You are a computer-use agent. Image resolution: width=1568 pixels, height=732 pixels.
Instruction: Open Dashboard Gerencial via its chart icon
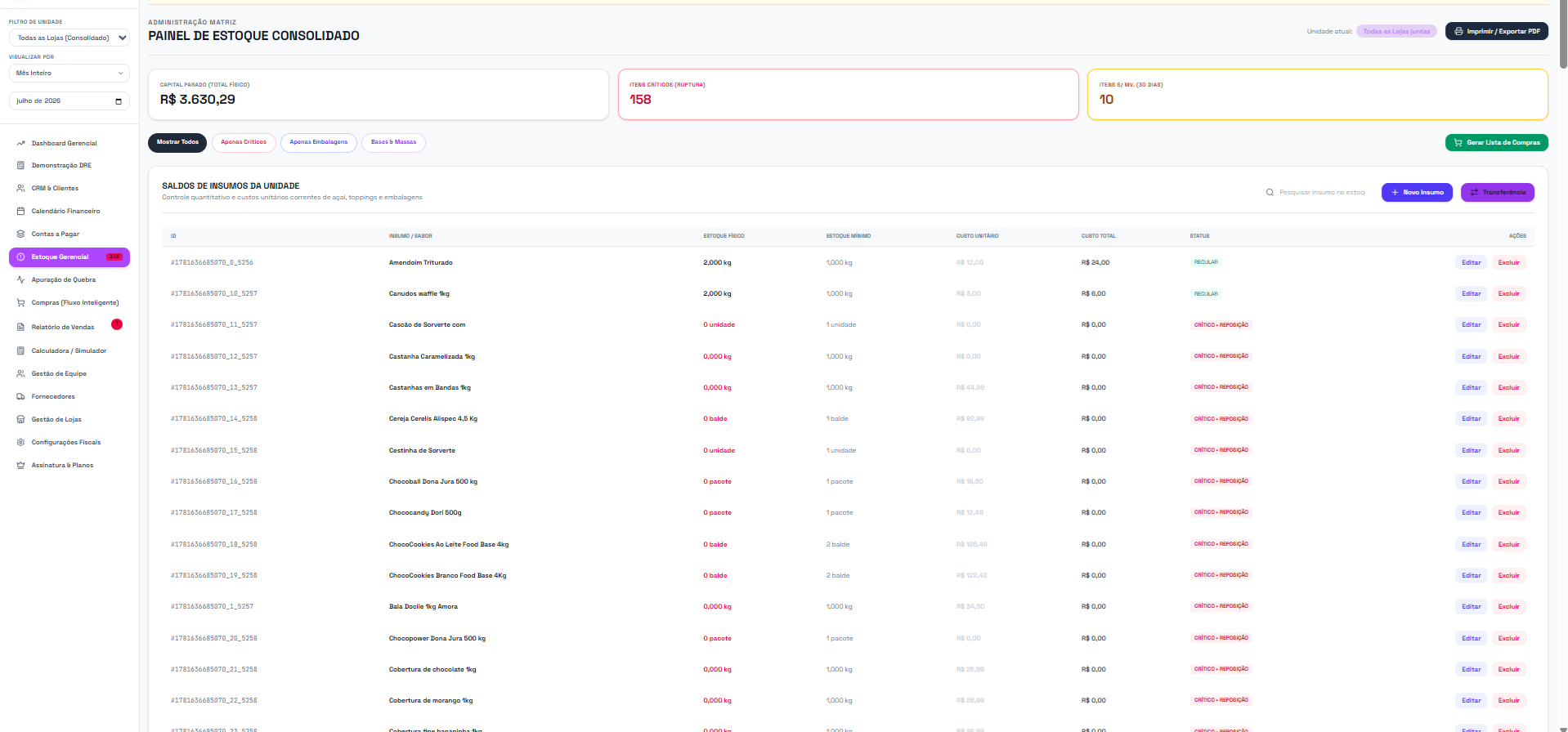(20, 143)
